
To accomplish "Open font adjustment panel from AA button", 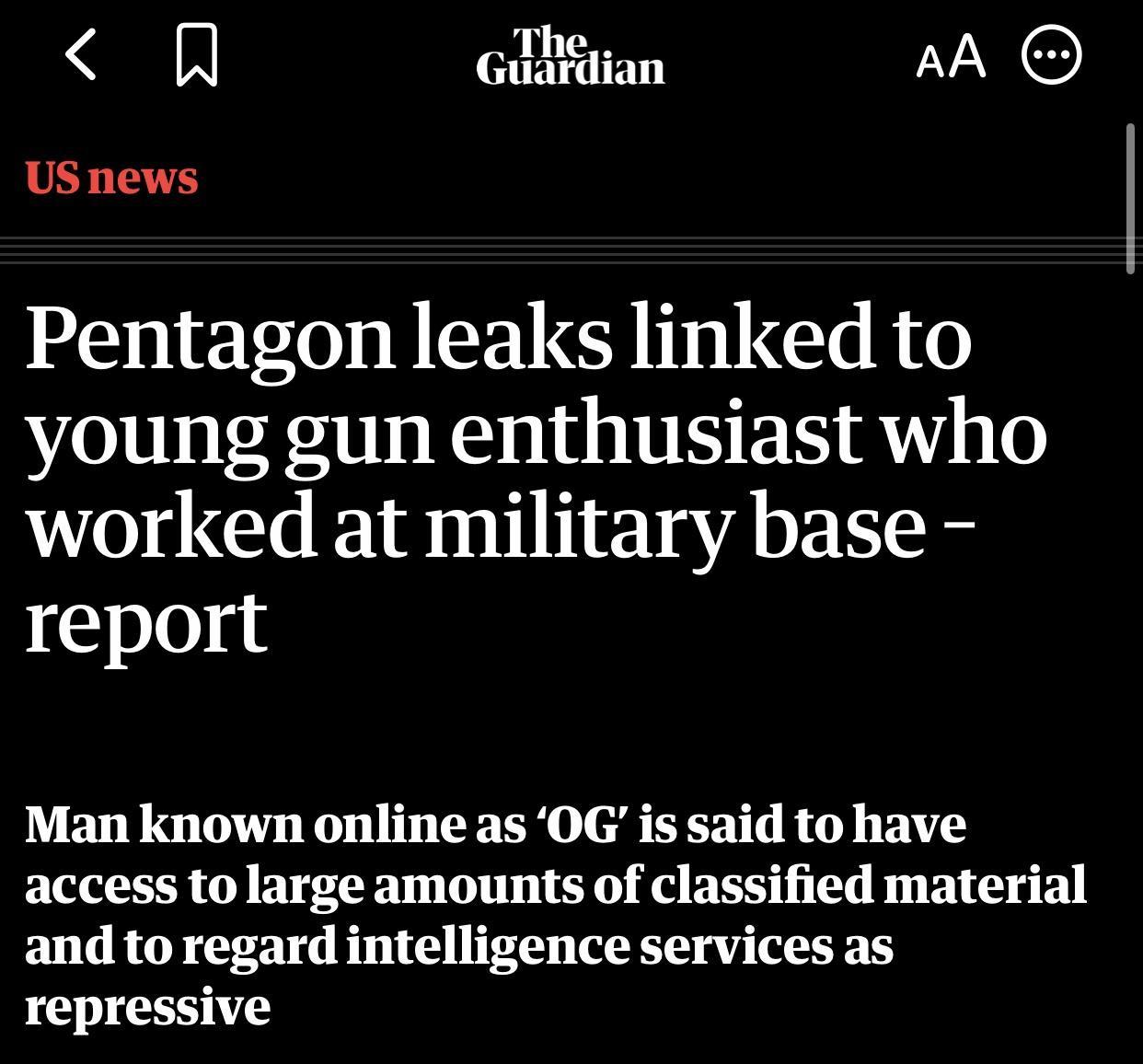I will coord(950,57).
